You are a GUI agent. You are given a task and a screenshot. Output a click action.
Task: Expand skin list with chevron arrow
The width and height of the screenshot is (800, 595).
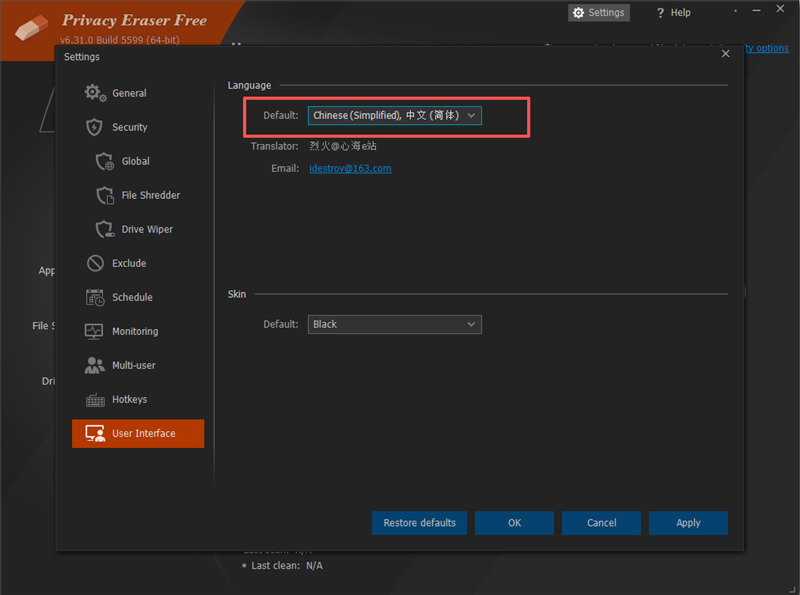pyautogui.click(x=471, y=325)
